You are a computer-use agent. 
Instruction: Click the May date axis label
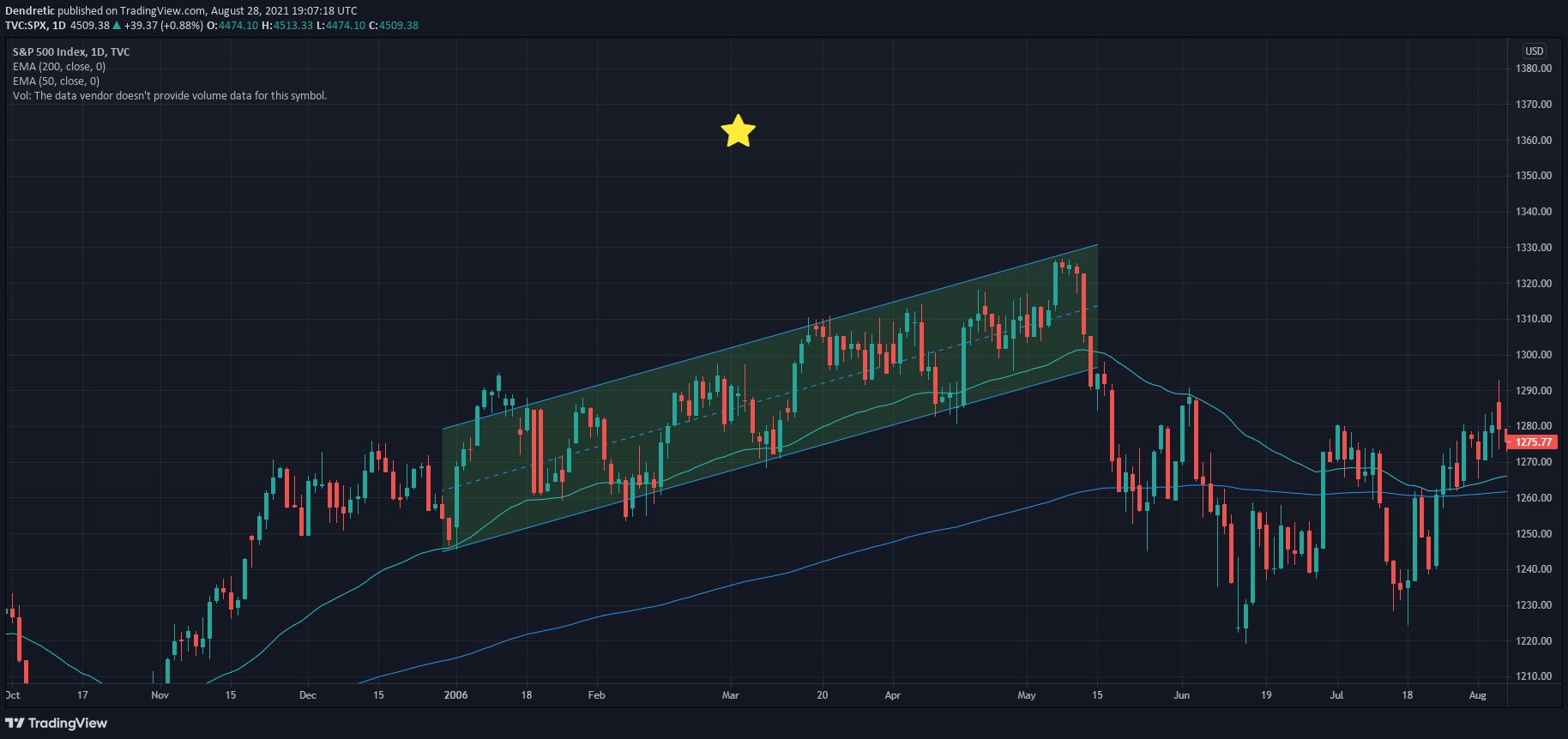pos(1027,695)
